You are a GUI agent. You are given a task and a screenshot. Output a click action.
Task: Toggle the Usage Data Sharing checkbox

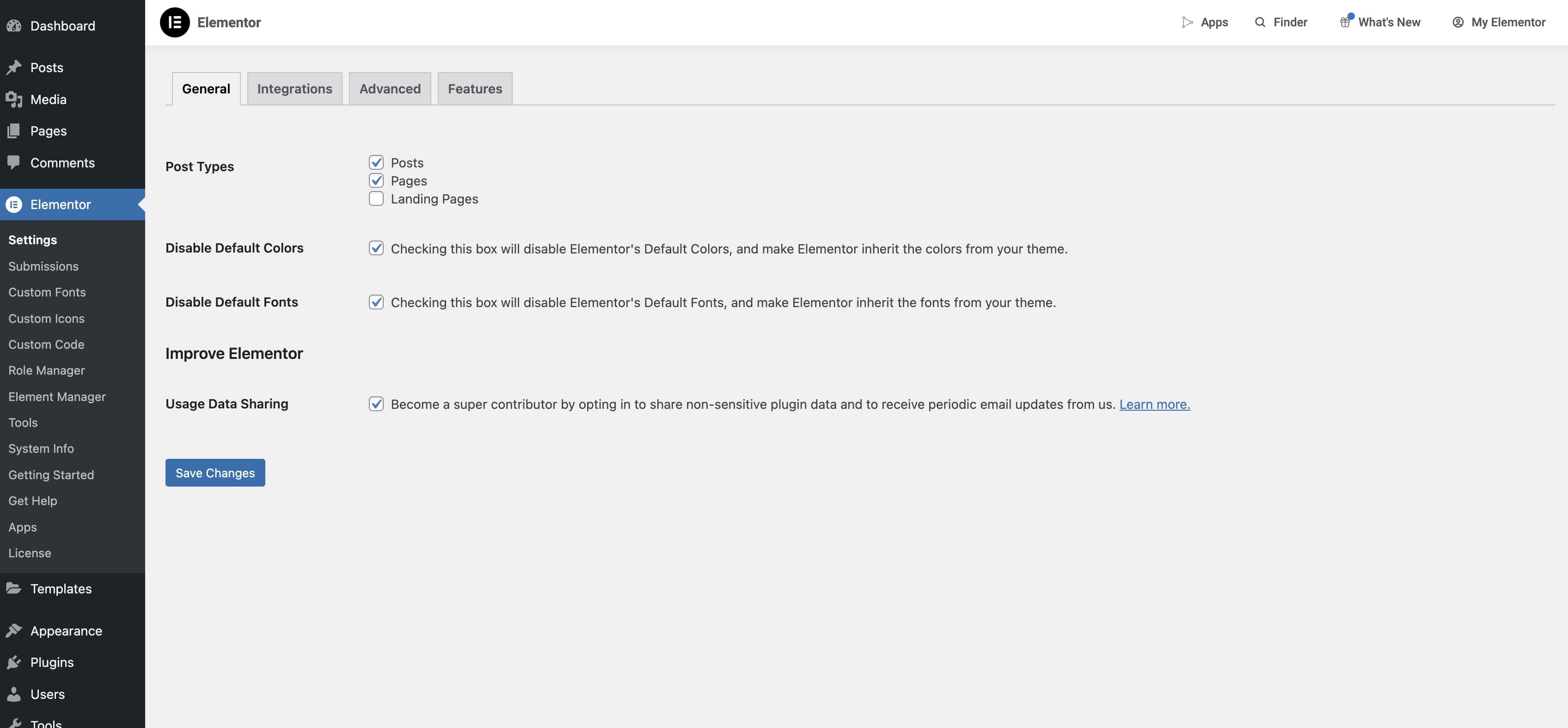pos(376,404)
